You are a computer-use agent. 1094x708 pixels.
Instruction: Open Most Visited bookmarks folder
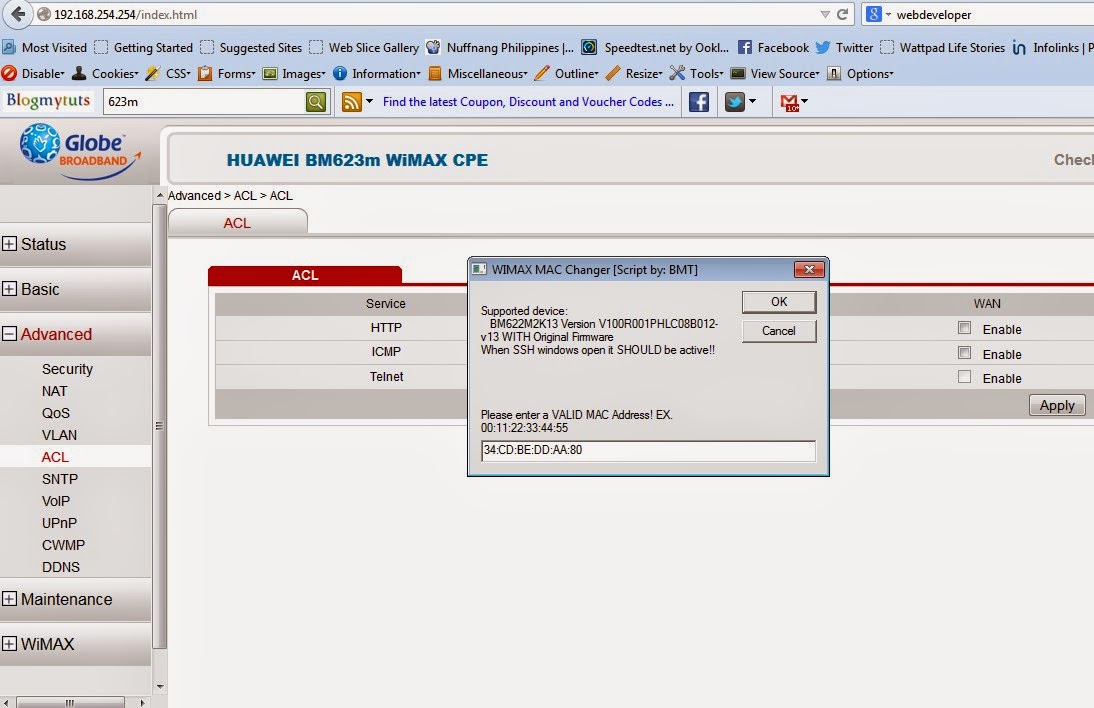click(x=45, y=47)
